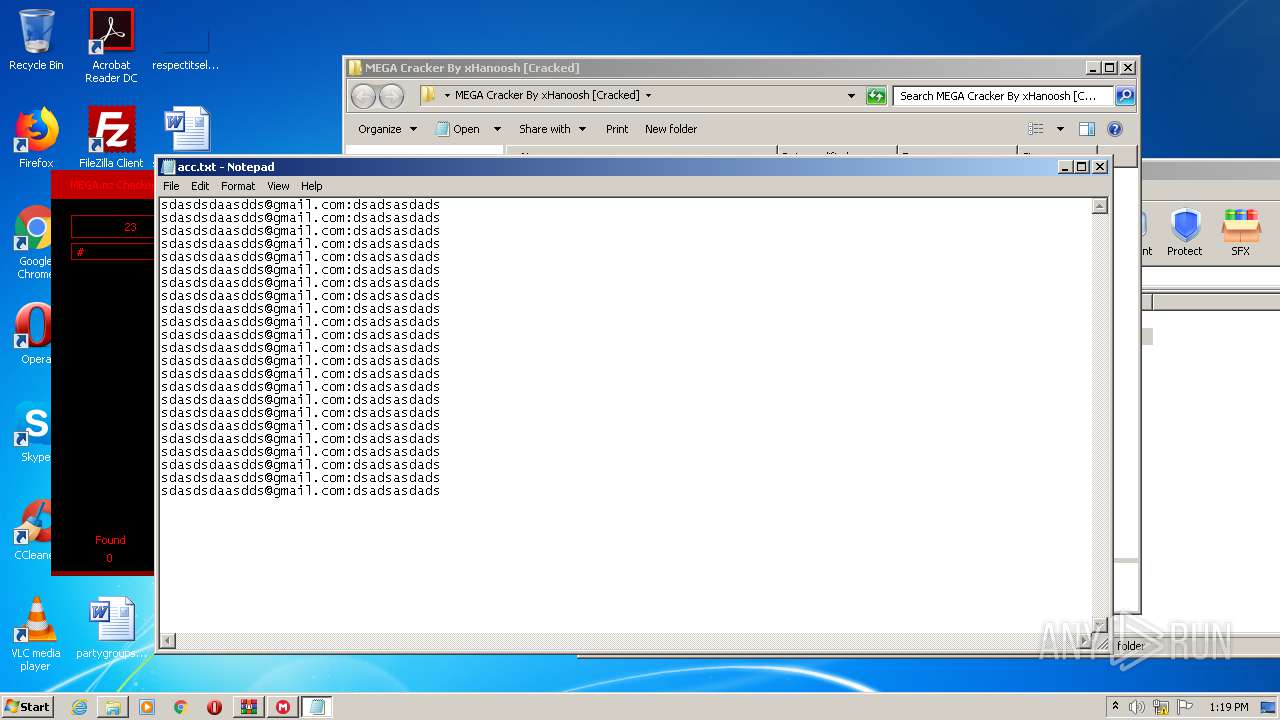Viewport: 1280px width, 720px height.
Task: Open Notepad Help menu
Action: [x=312, y=186]
